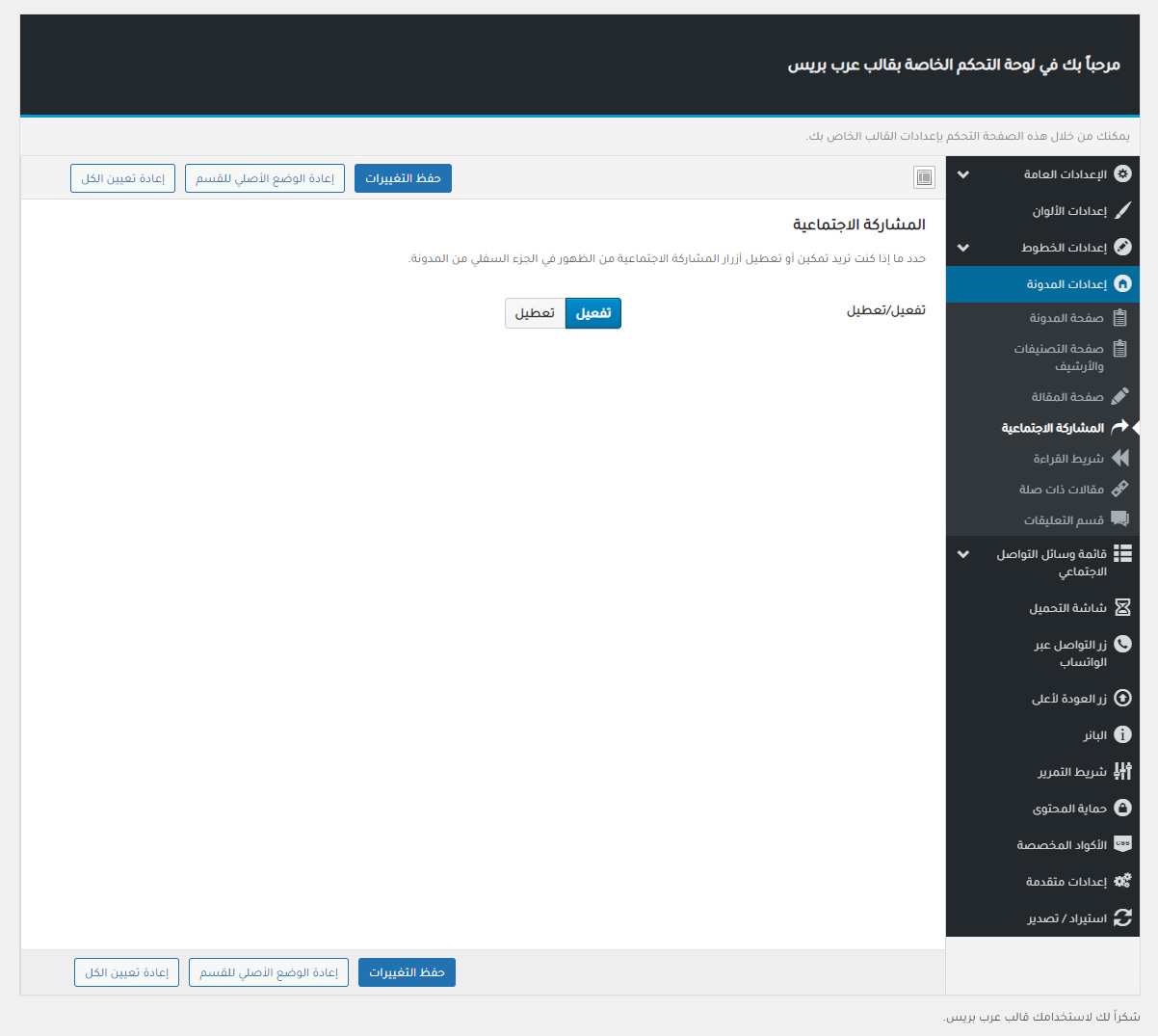The width and height of the screenshot is (1158, 1036).
Task: Click the Back to Top arrow icon
Action: [1122, 699]
